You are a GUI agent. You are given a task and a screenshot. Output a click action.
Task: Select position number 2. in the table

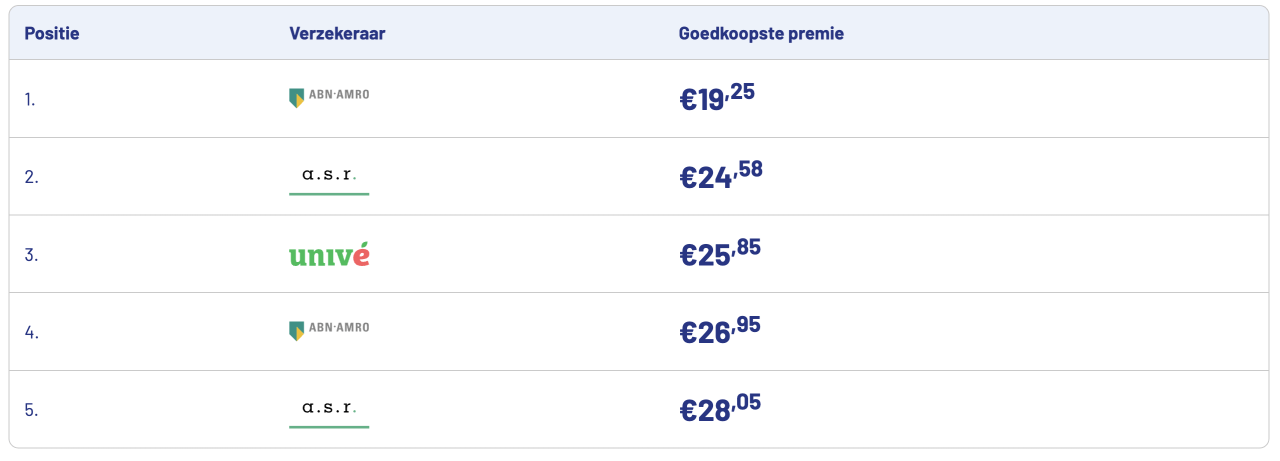pyautogui.click(x=31, y=177)
